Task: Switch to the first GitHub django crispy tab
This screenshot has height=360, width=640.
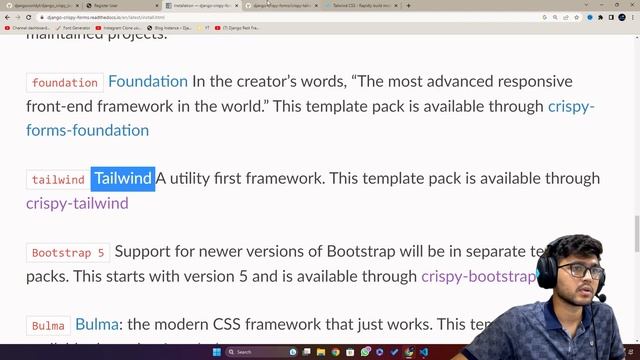Action: (x=41, y=6)
